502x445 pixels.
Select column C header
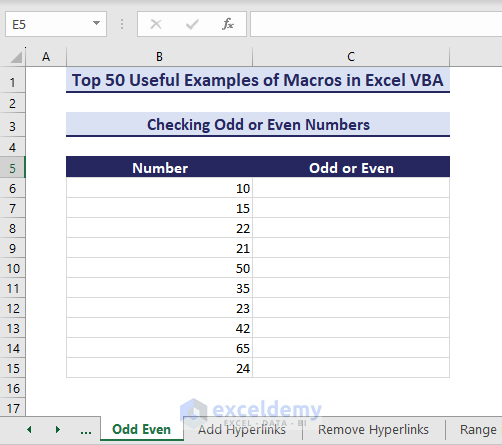[x=351, y=57]
